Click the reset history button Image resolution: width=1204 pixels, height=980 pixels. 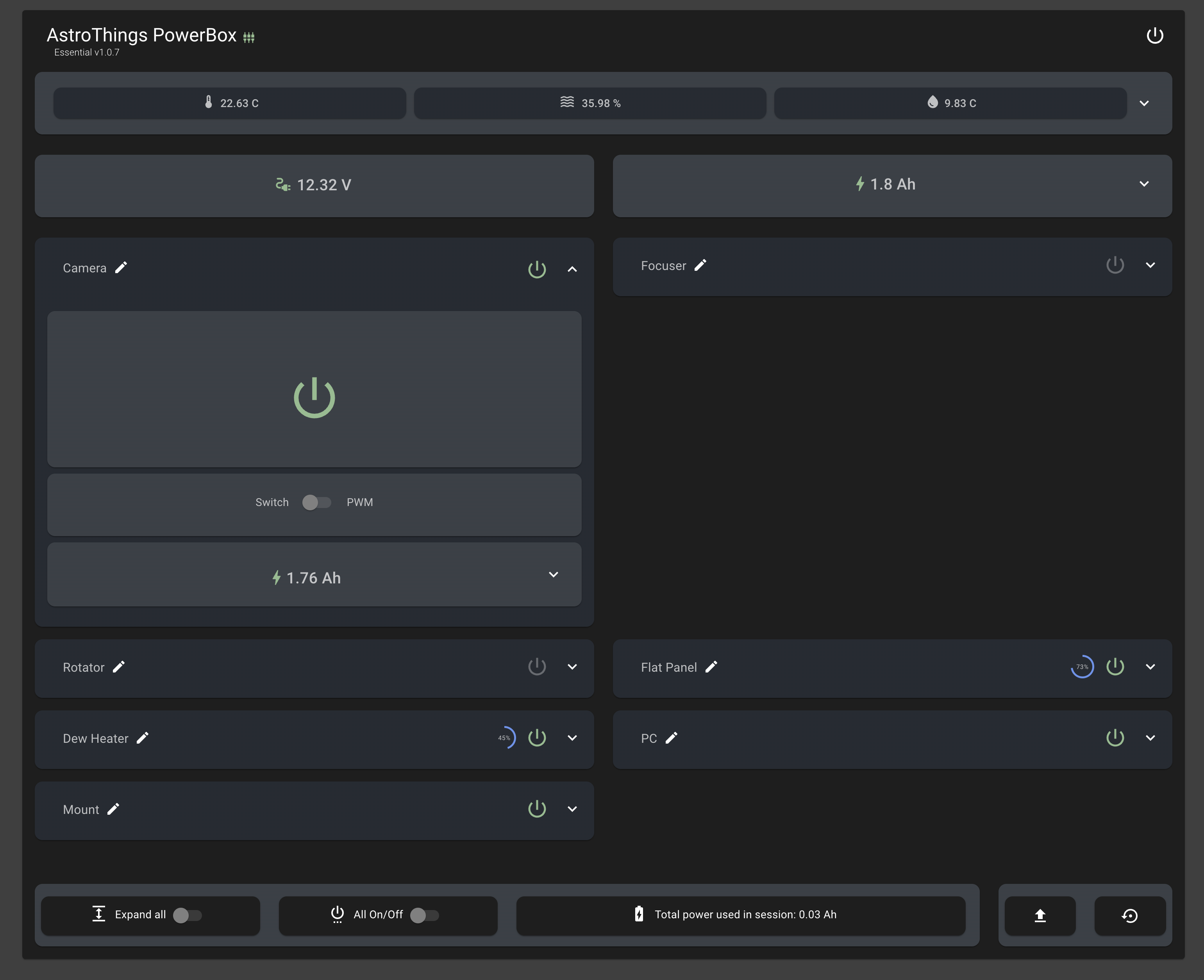[1129, 916]
